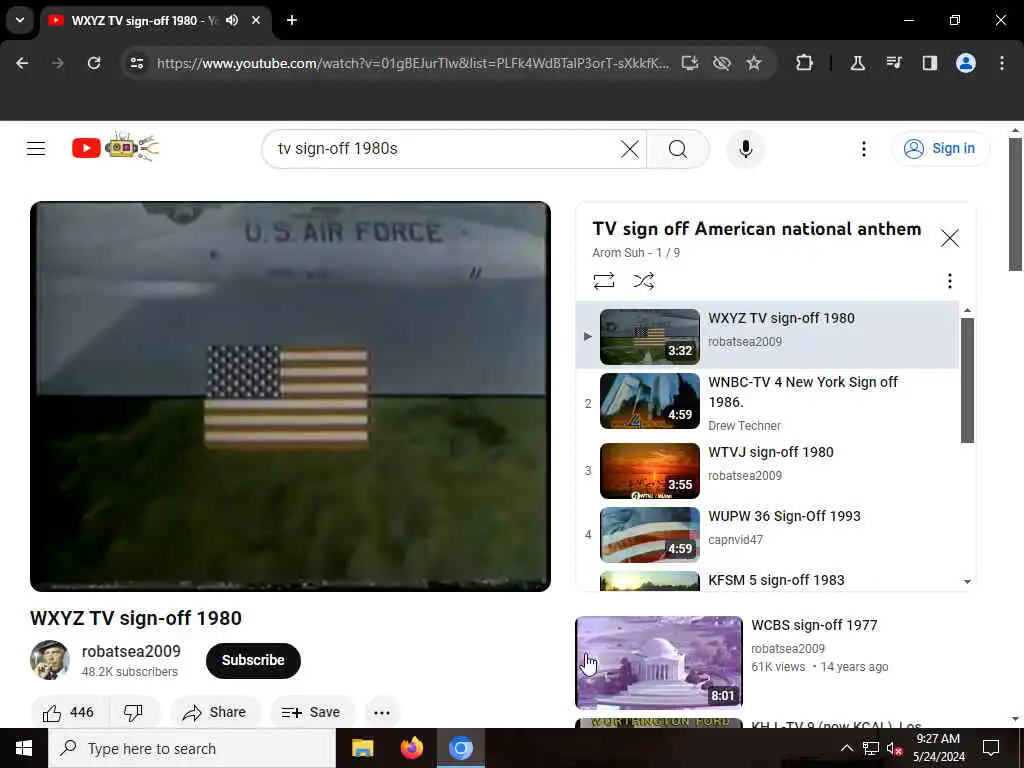Toggle shuffle playlist
The height and width of the screenshot is (768, 1024).
pos(643,281)
